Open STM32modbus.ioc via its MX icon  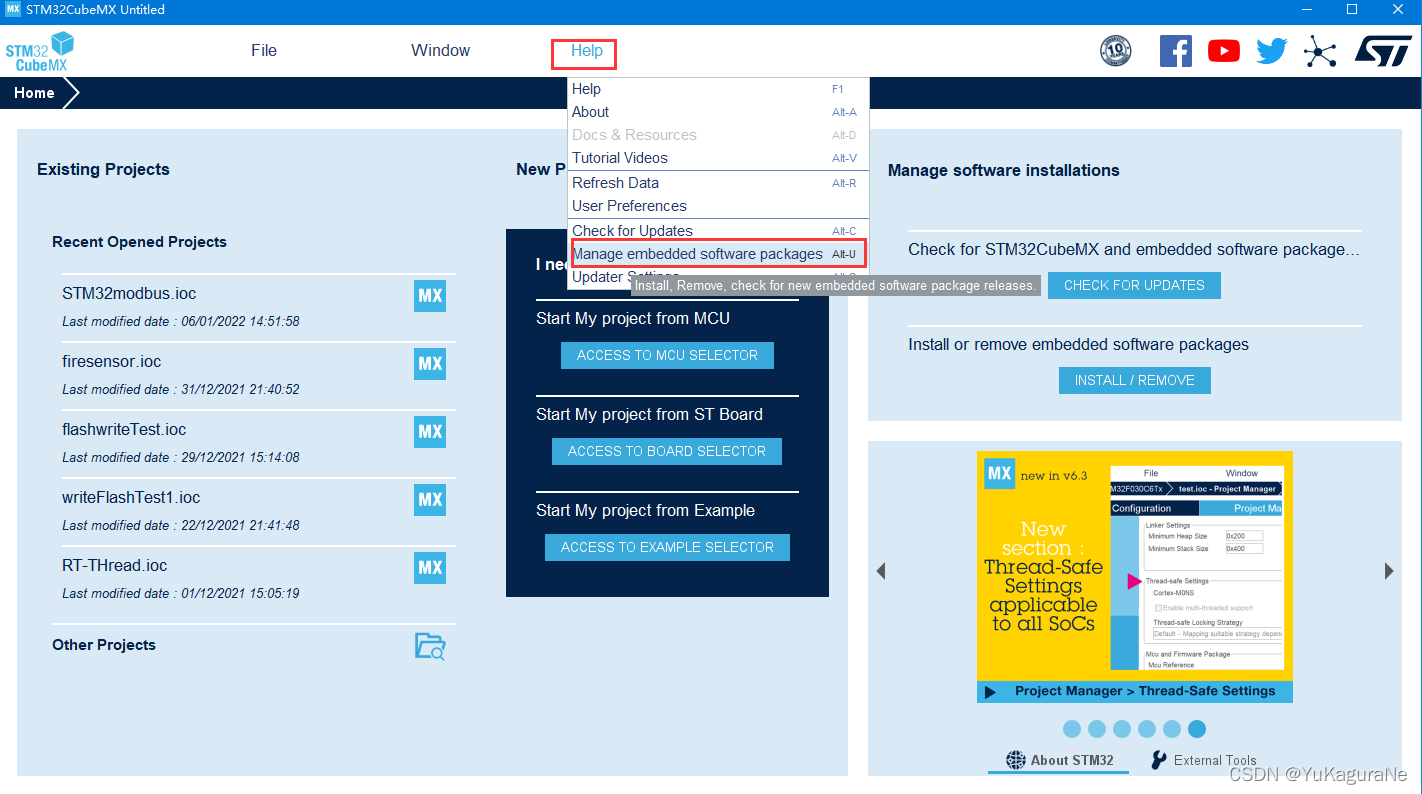(430, 296)
